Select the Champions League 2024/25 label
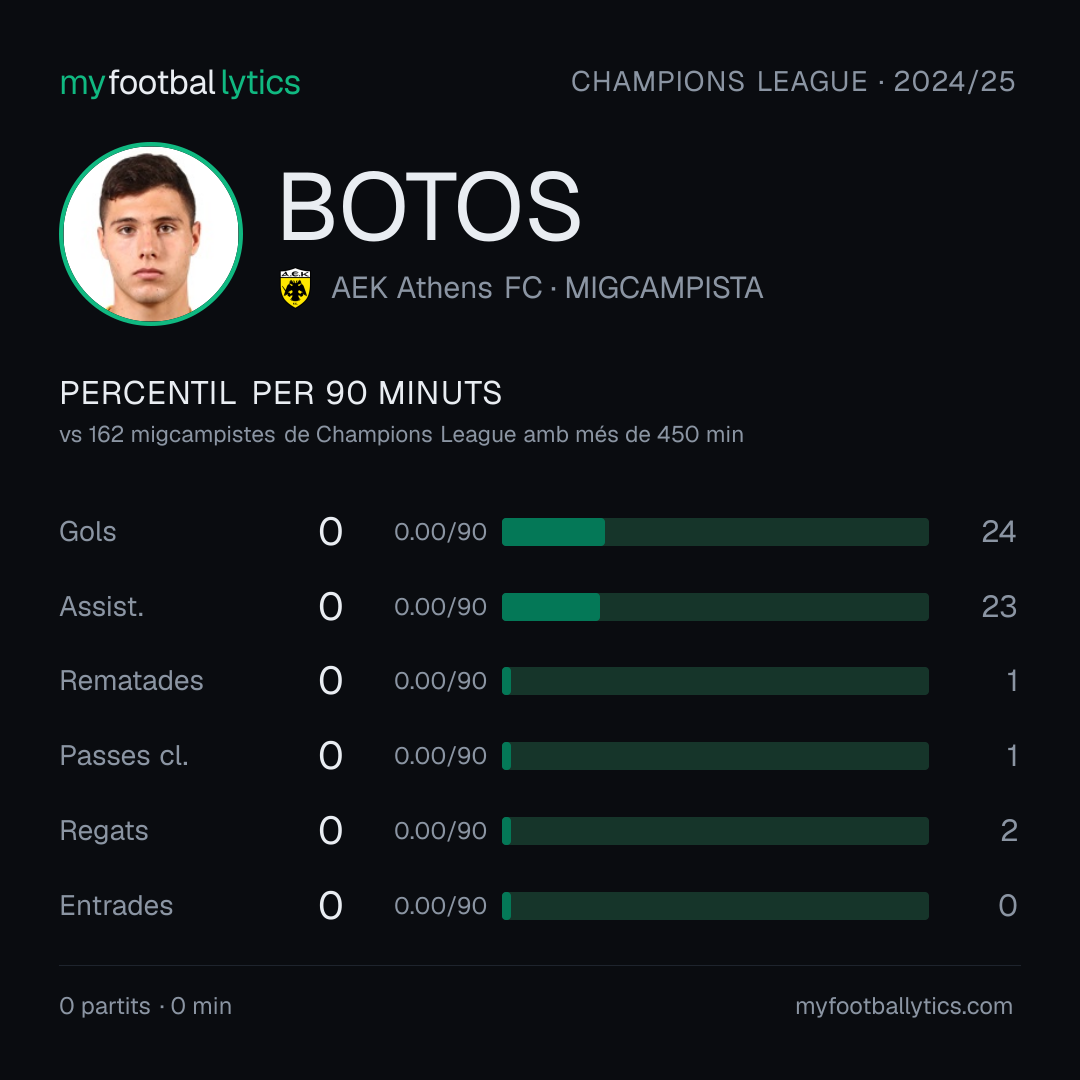 [793, 82]
